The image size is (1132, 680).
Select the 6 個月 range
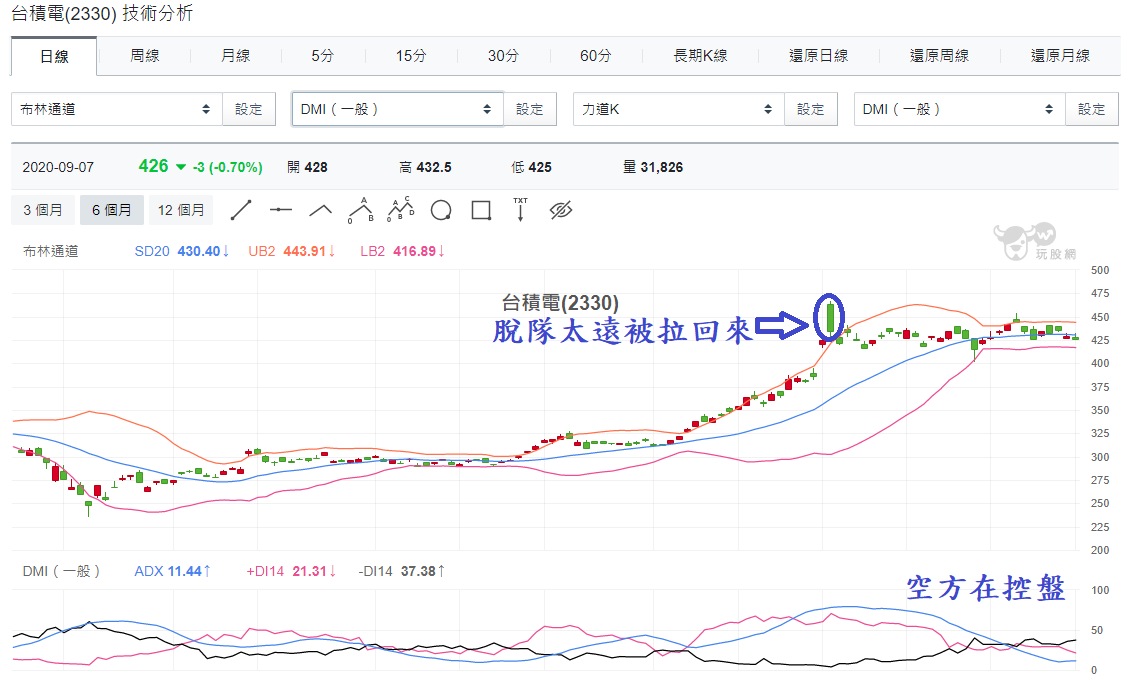112,210
